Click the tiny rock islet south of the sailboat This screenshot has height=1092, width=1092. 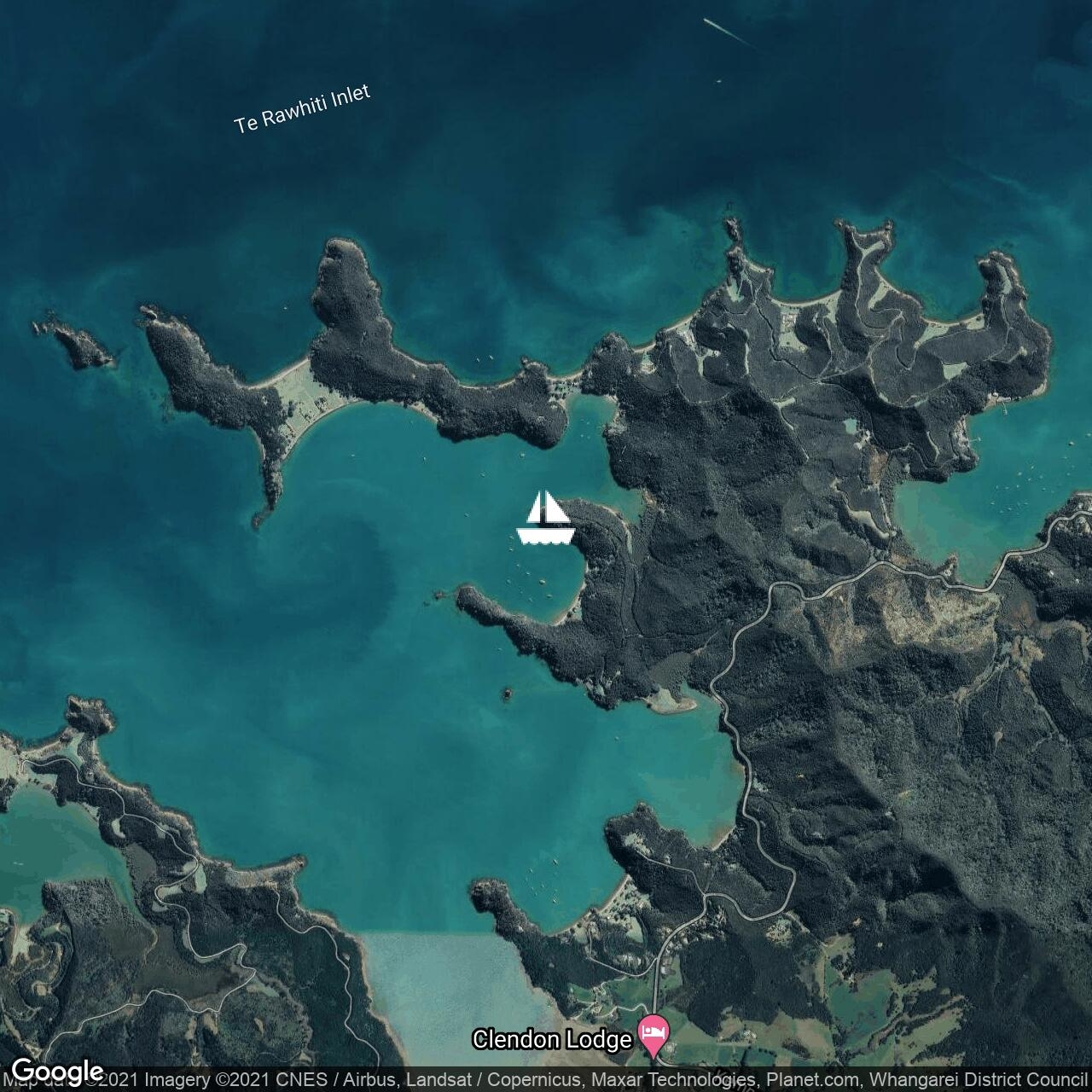[508, 694]
